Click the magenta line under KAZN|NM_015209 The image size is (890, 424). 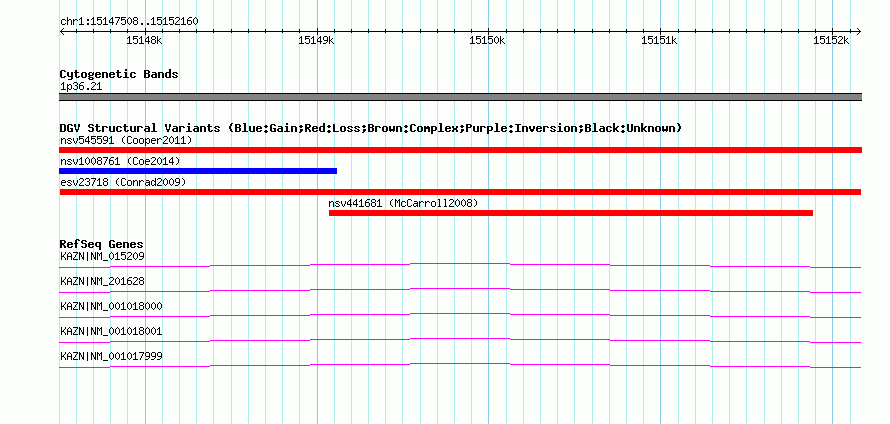tap(460, 265)
